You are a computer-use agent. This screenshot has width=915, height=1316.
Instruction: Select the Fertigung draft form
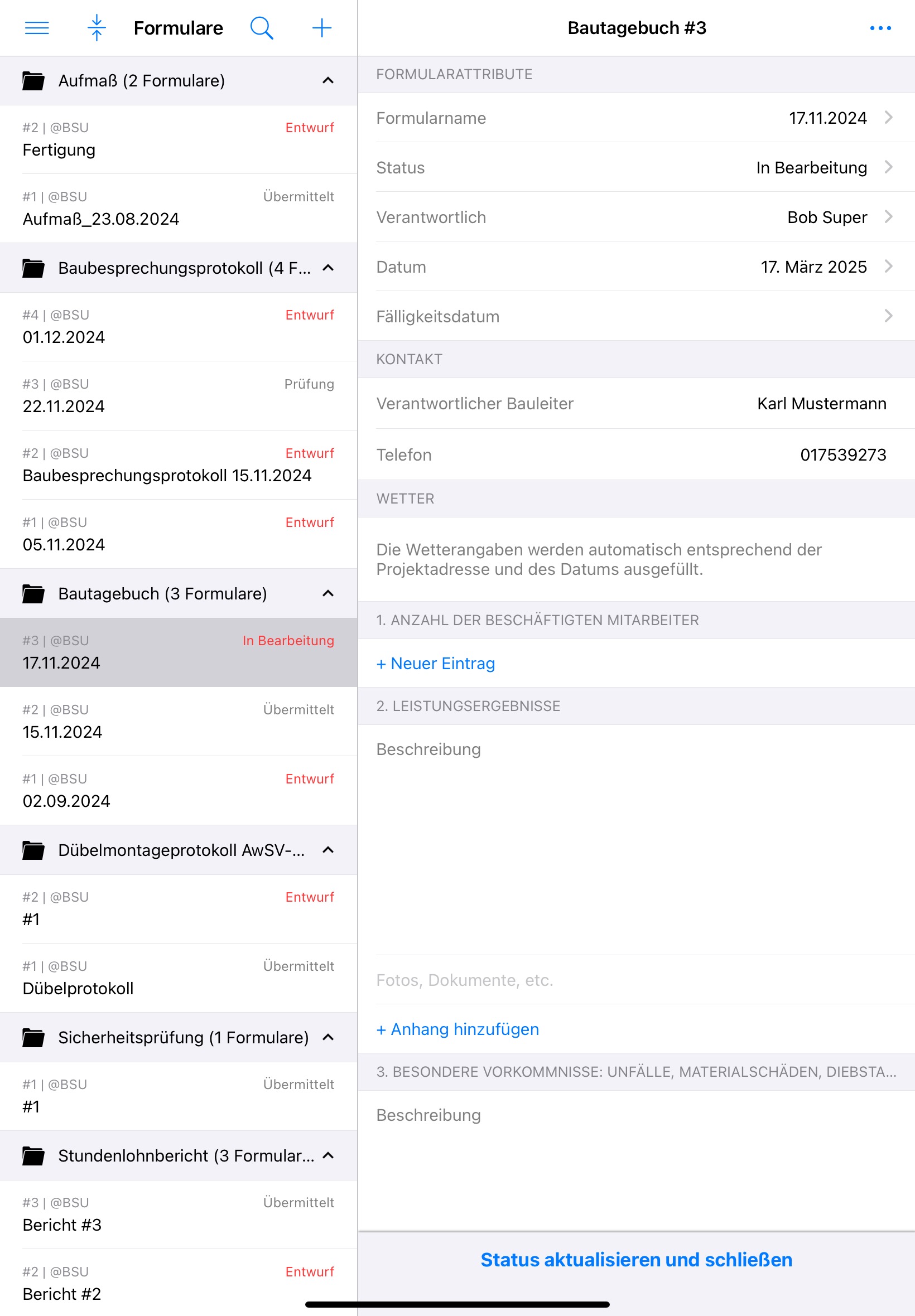tap(179, 139)
